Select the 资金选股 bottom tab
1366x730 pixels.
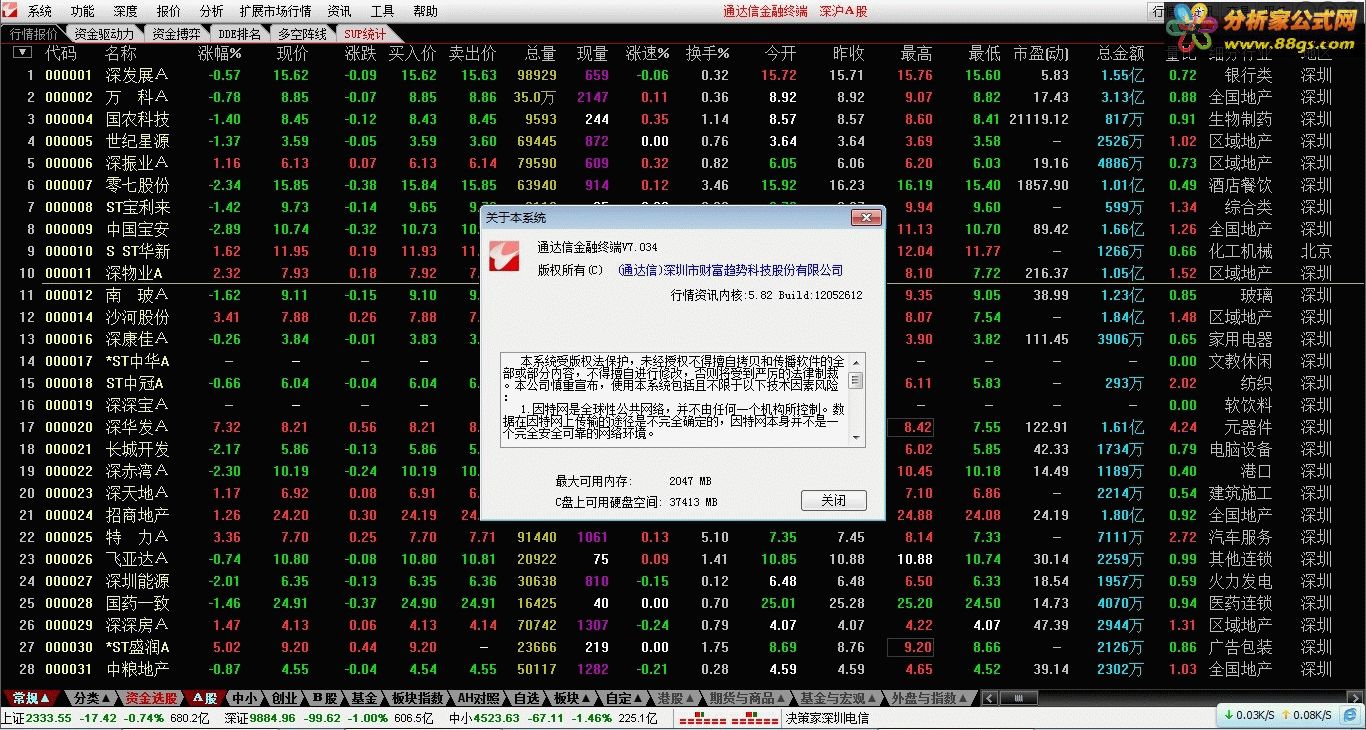coord(151,698)
